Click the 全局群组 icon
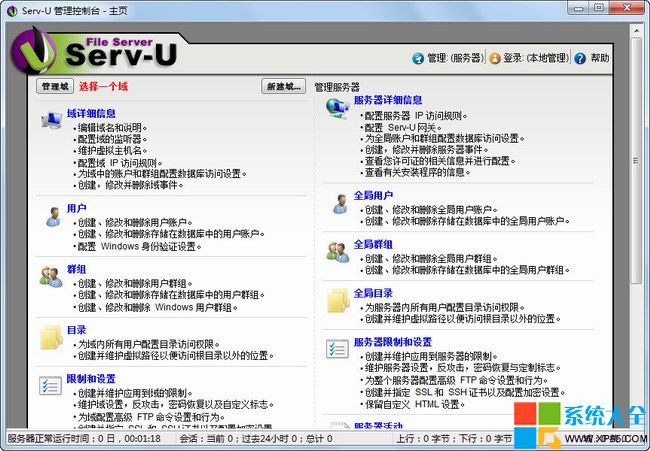This screenshot has width=650, height=451. click(337, 251)
